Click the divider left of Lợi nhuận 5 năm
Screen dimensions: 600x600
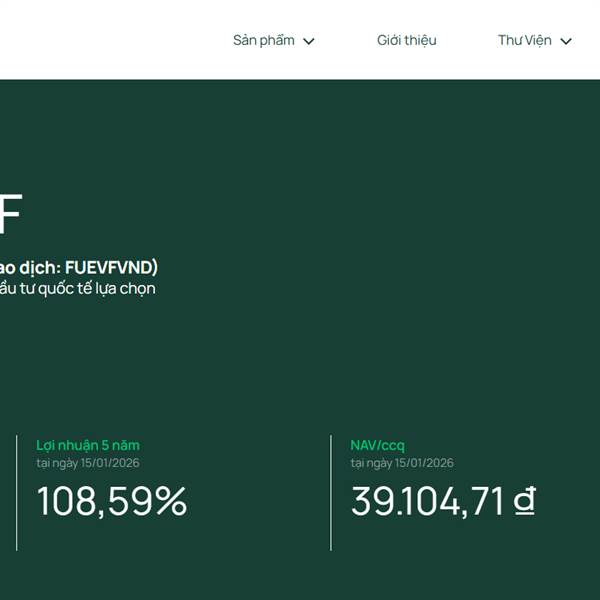(x=17, y=492)
